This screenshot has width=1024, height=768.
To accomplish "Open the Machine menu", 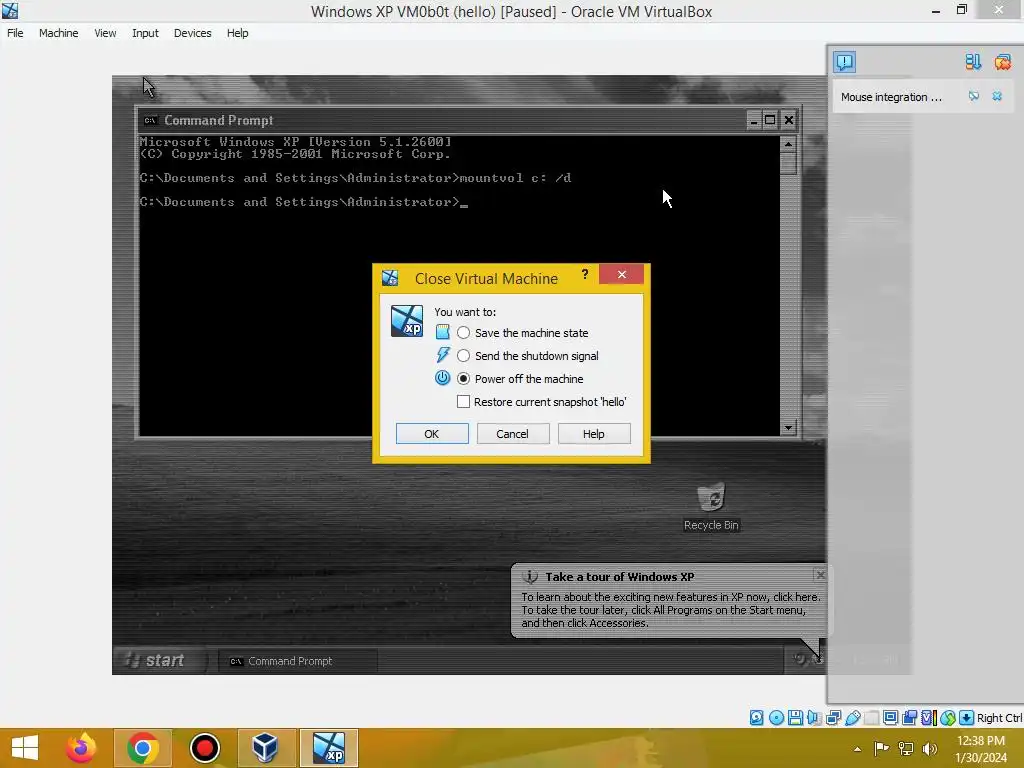I will tap(59, 33).
